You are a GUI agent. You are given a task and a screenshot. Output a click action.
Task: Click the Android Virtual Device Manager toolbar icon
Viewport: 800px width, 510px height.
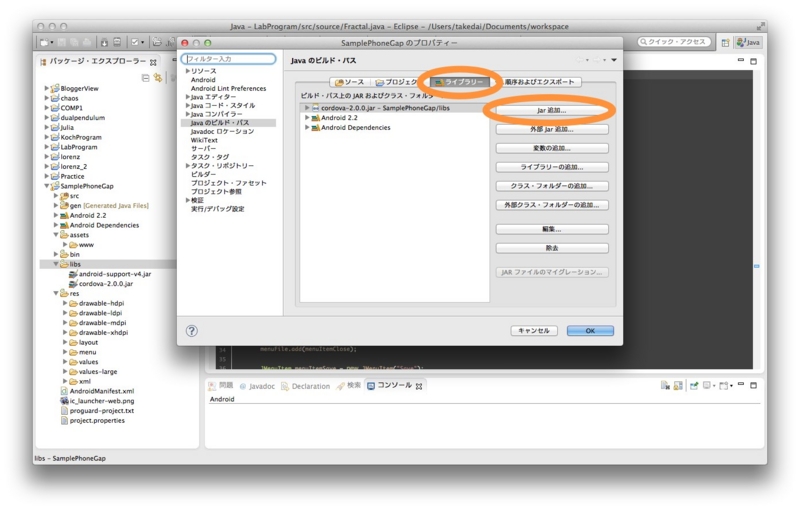tap(117, 42)
